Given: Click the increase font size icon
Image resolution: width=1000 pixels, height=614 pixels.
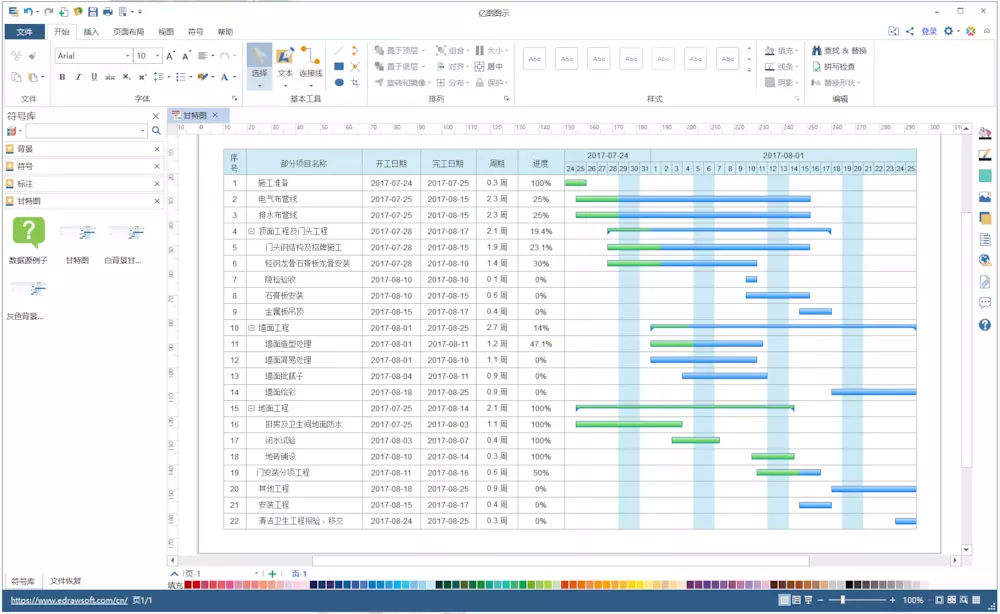Looking at the screenshot, I should click(x=170, y=56).
